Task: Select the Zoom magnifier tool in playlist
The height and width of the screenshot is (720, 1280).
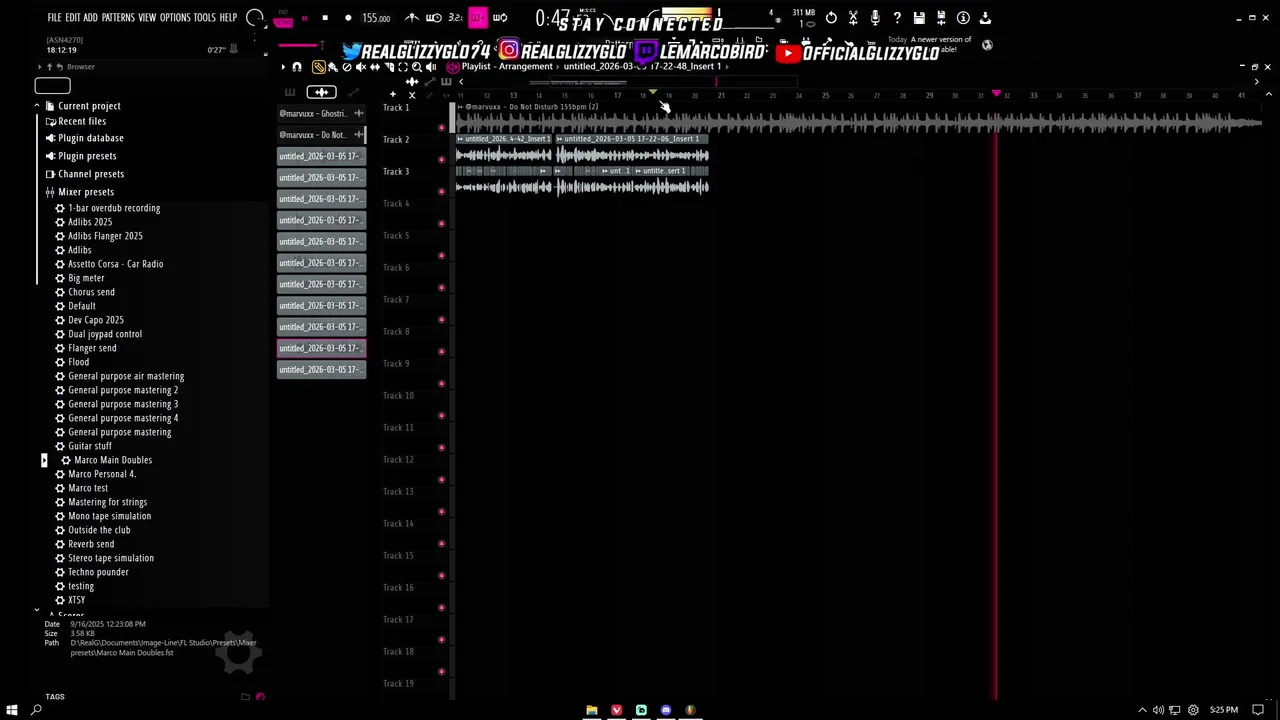Action: pos(417,67)
